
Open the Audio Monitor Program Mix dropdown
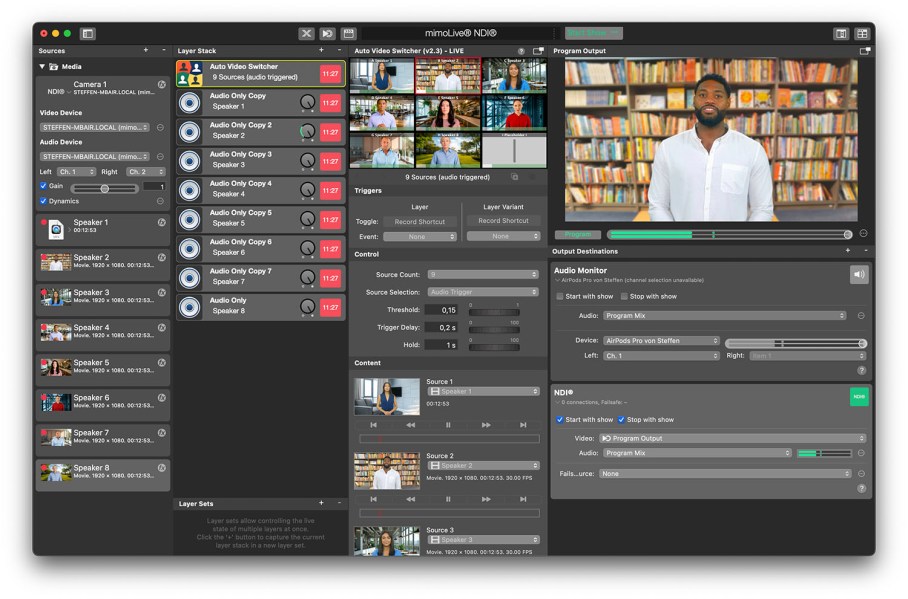[x=724, y=316]
